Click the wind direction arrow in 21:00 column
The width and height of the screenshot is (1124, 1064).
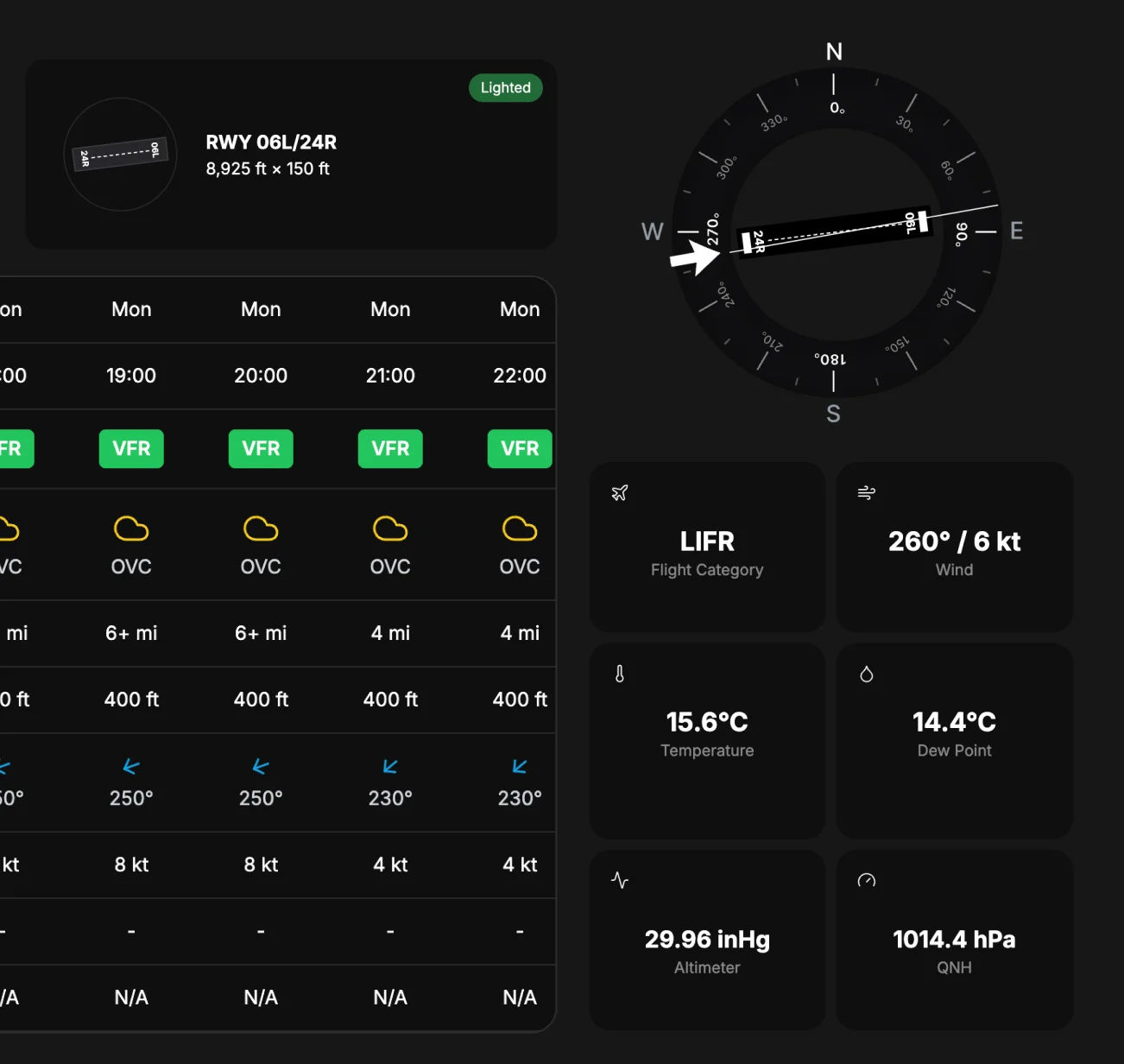390,766
